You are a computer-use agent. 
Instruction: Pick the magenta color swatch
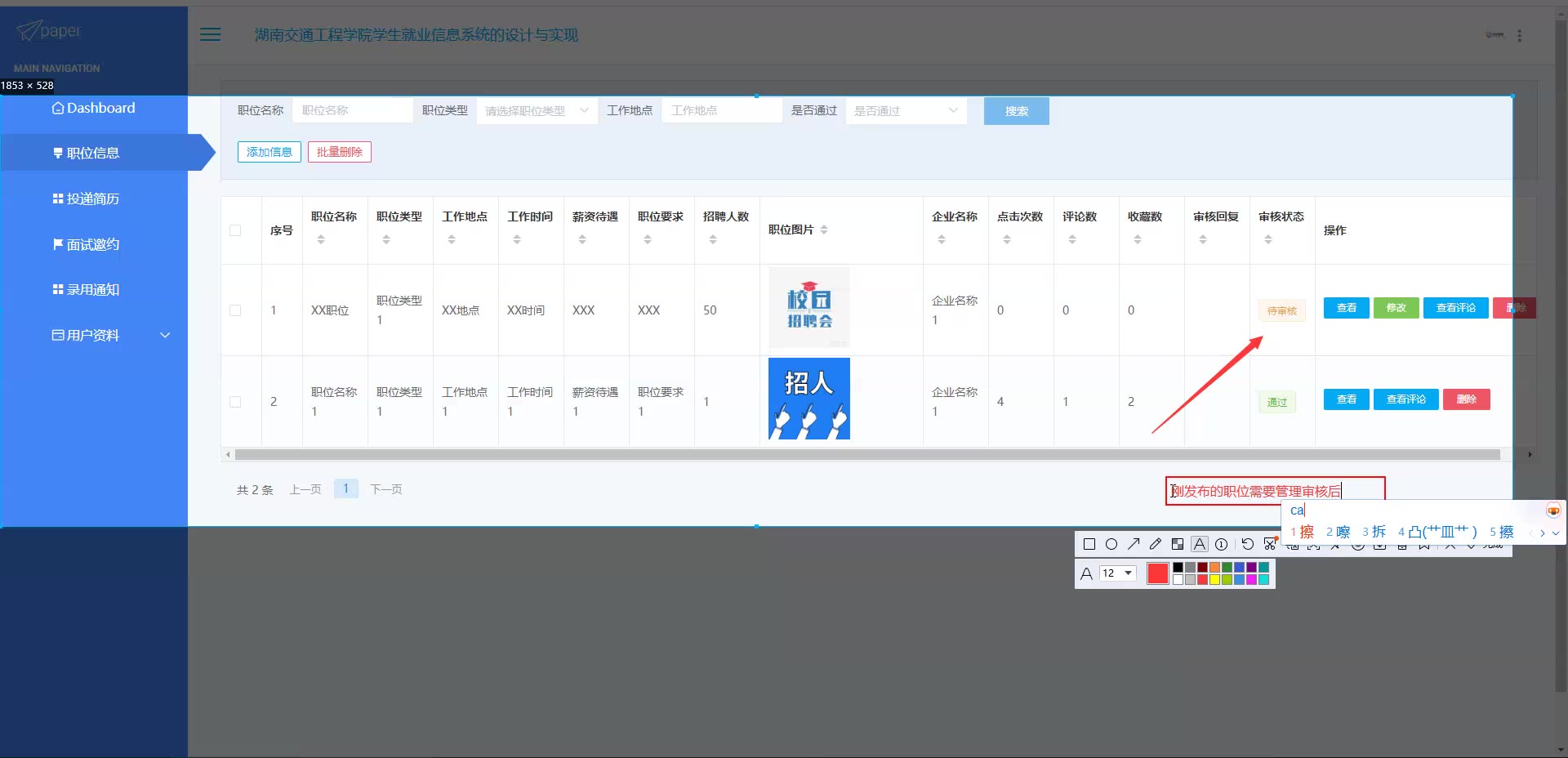(1251, 580)
